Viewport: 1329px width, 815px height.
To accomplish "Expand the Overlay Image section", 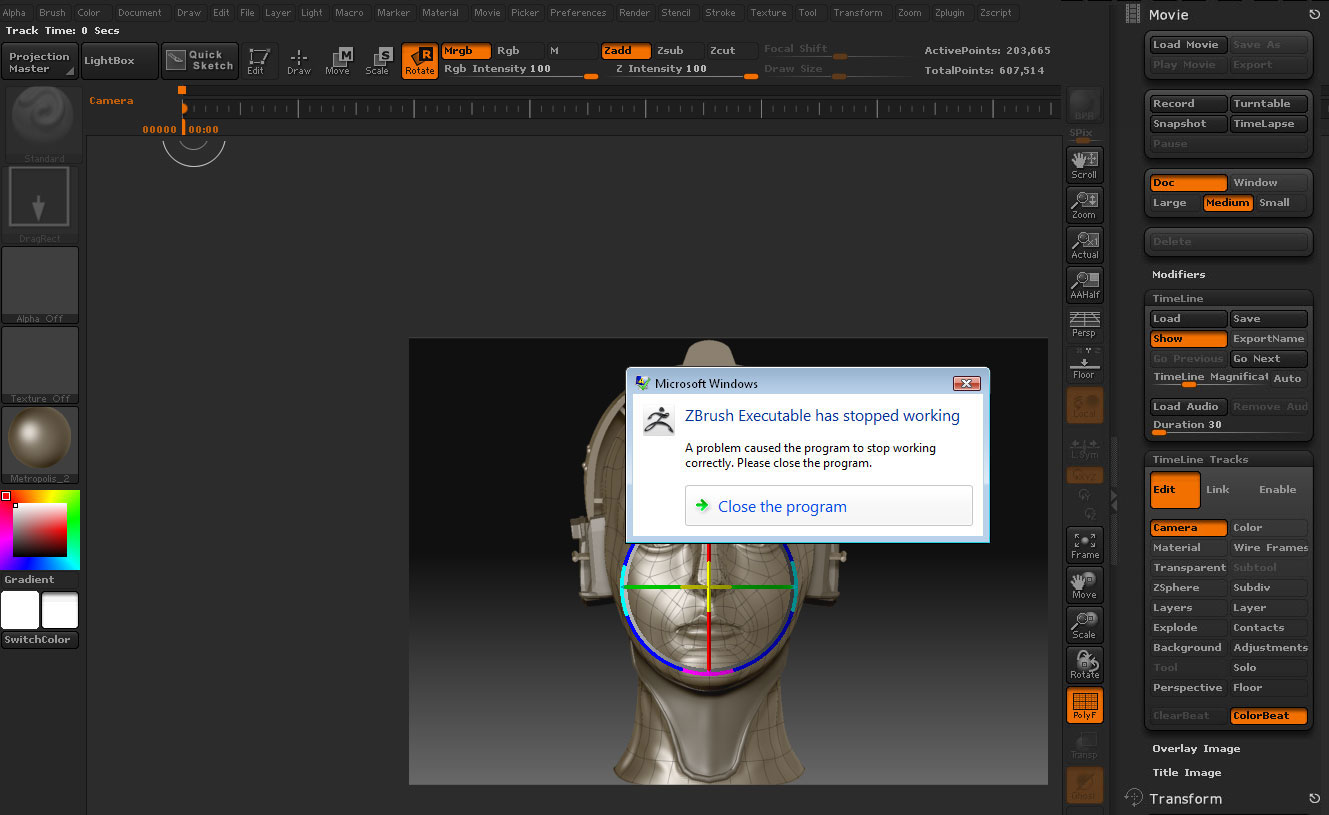I will click(1196, 749).
